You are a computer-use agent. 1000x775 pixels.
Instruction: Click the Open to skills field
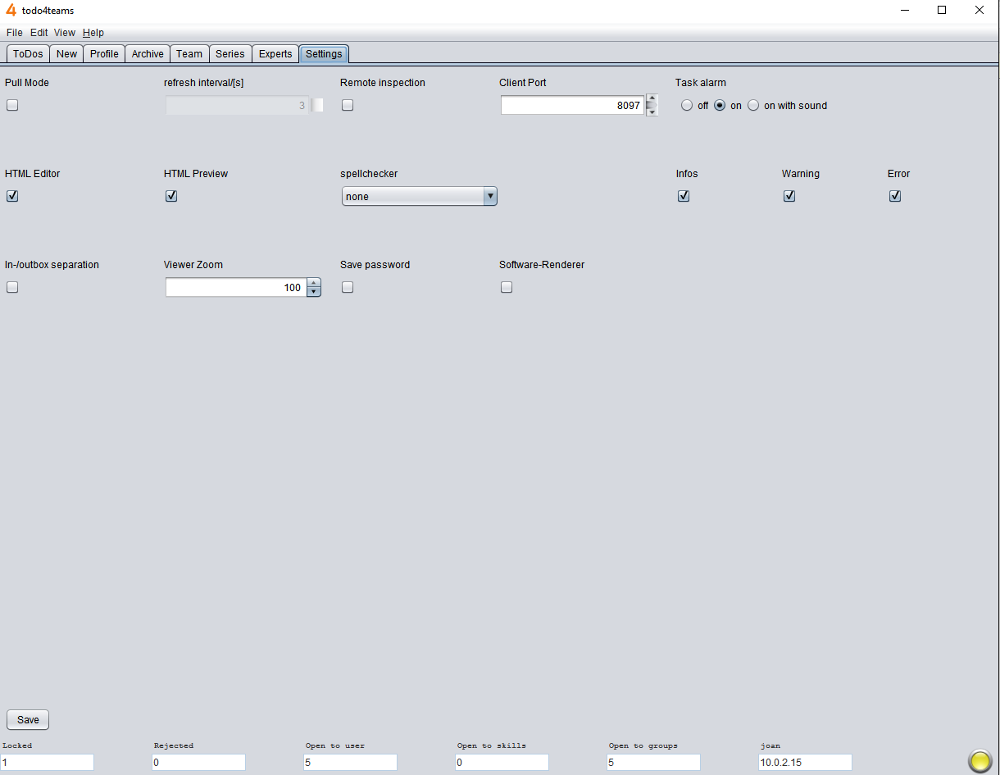[x=502, y=762]
